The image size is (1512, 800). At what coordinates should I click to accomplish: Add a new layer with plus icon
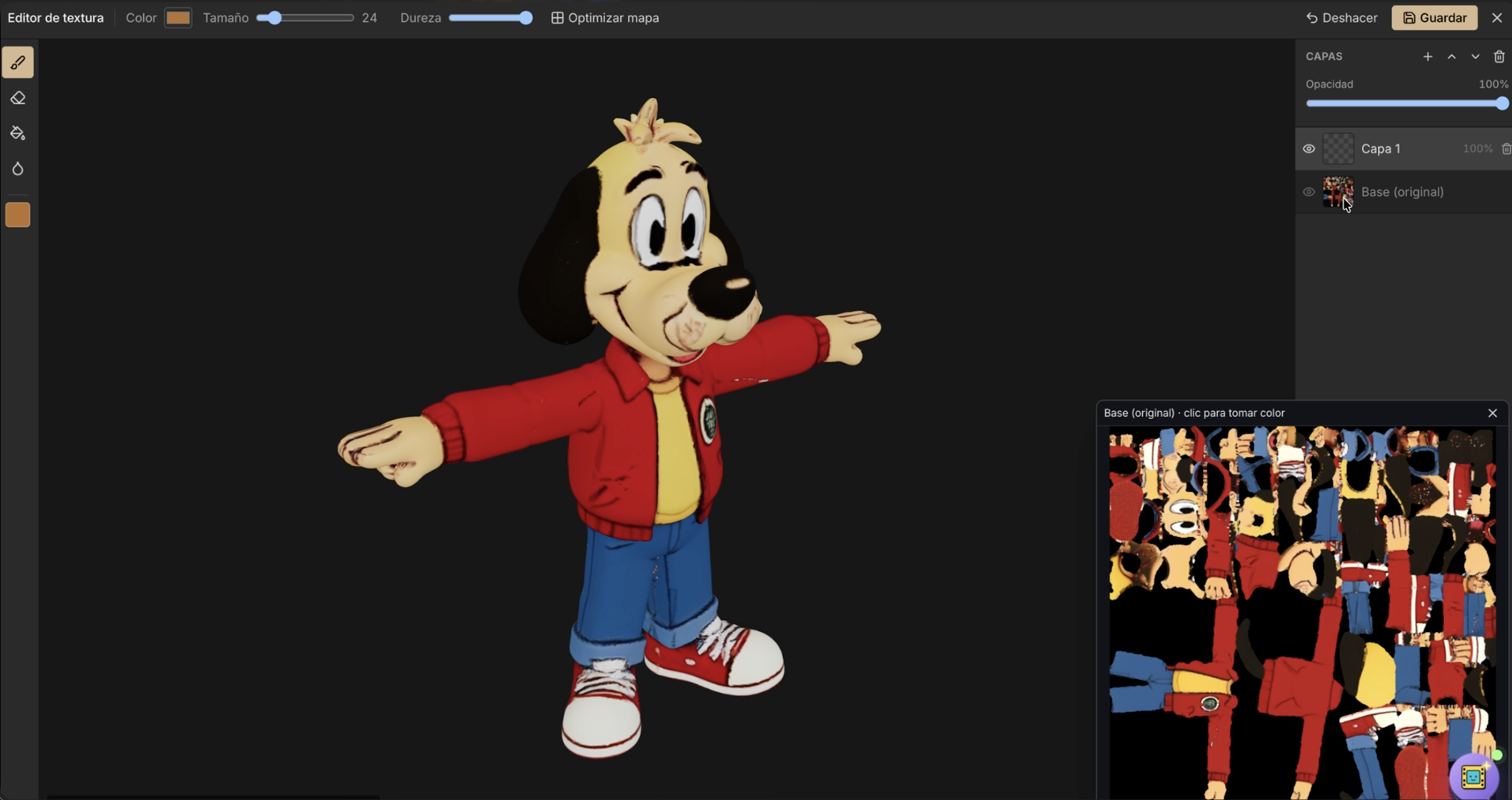(1427, 56)
